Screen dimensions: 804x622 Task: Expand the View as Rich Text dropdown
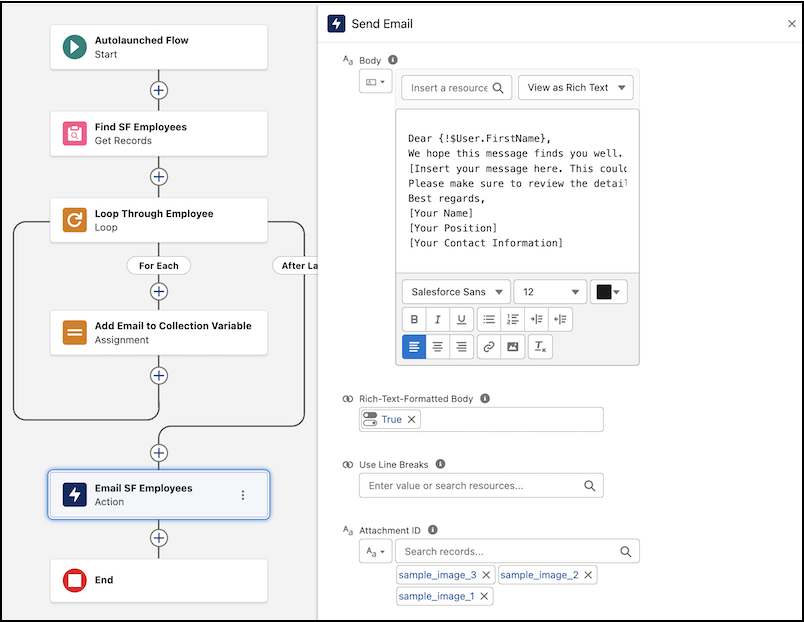(575, 88)
